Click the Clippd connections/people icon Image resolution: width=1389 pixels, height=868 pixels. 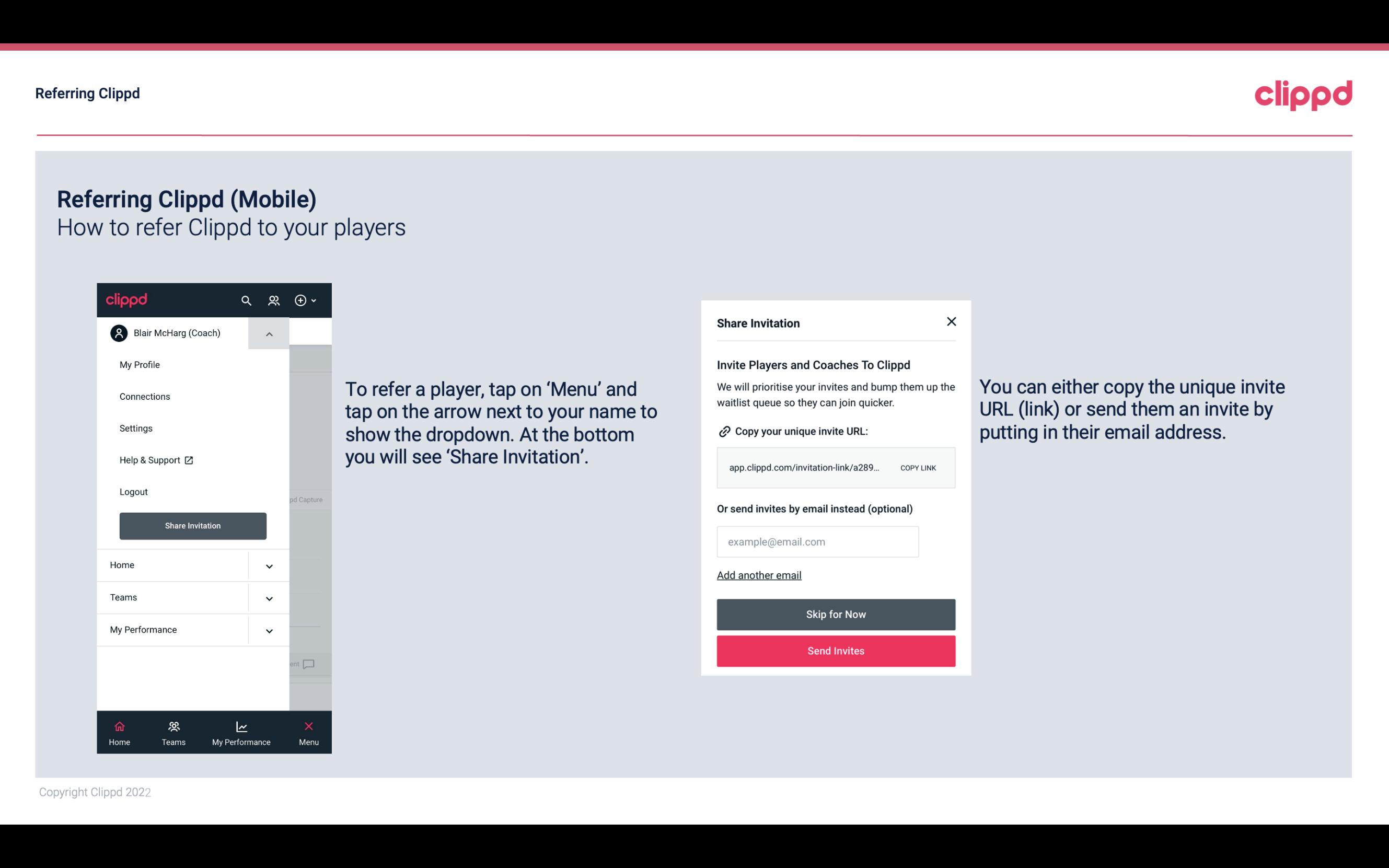274,300
